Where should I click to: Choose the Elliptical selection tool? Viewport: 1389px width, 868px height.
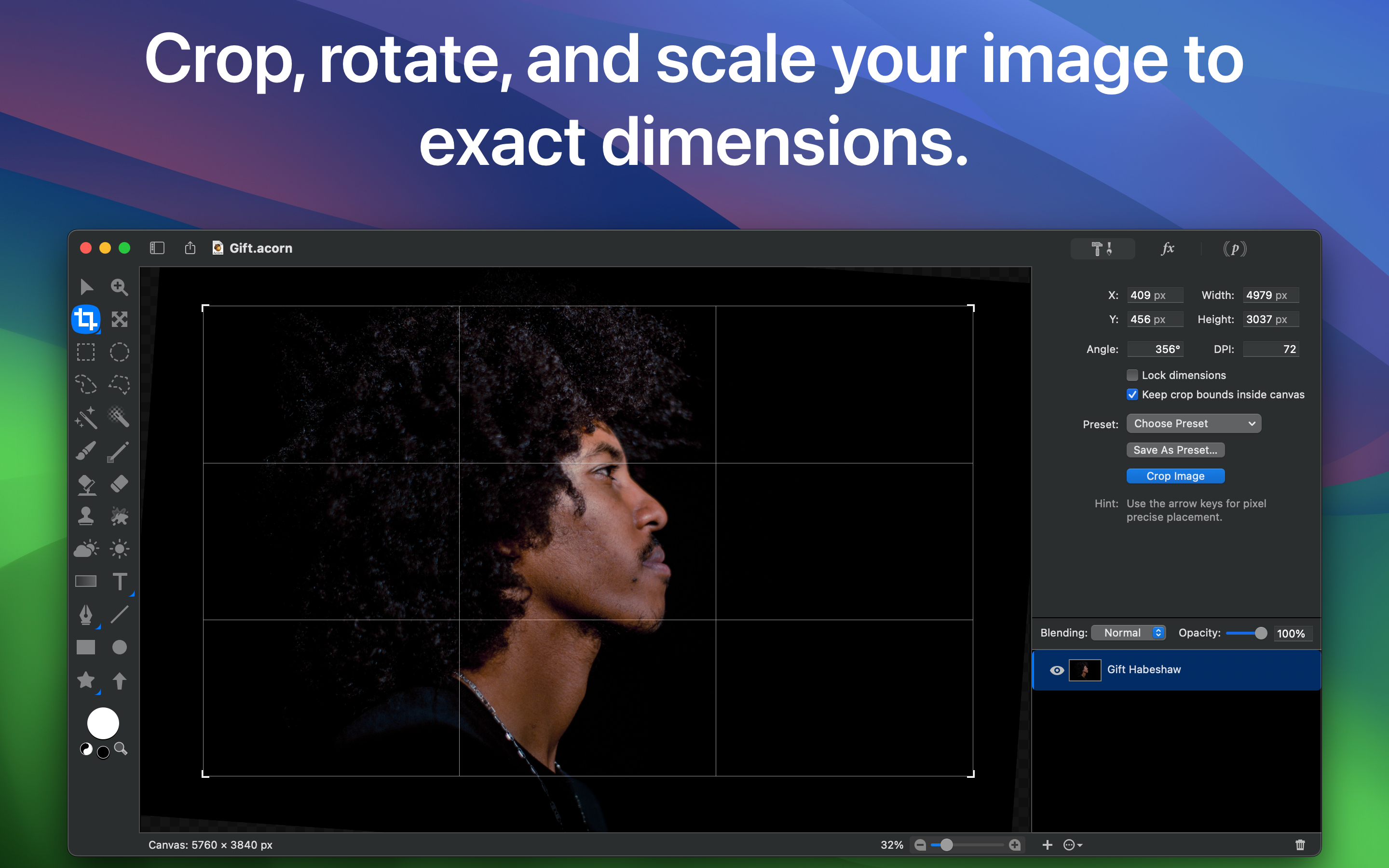point(120,352)
